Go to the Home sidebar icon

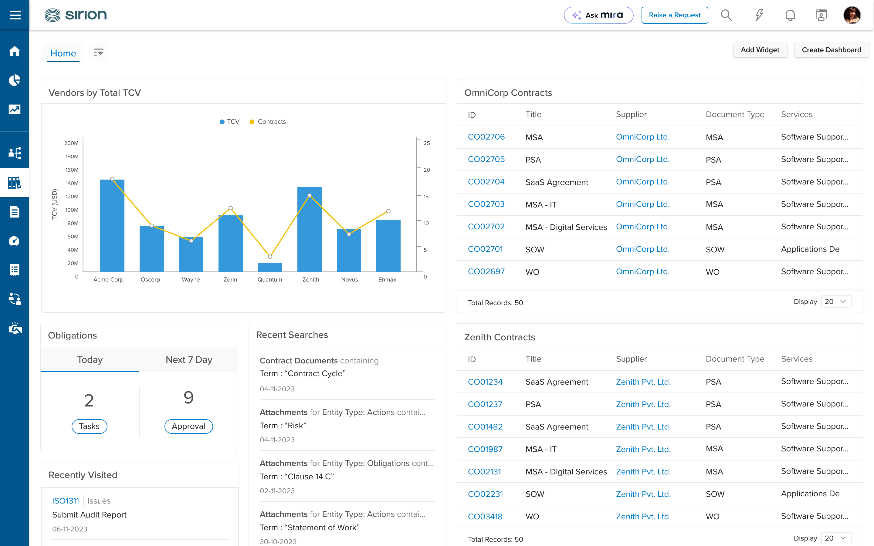pos(14,51)
